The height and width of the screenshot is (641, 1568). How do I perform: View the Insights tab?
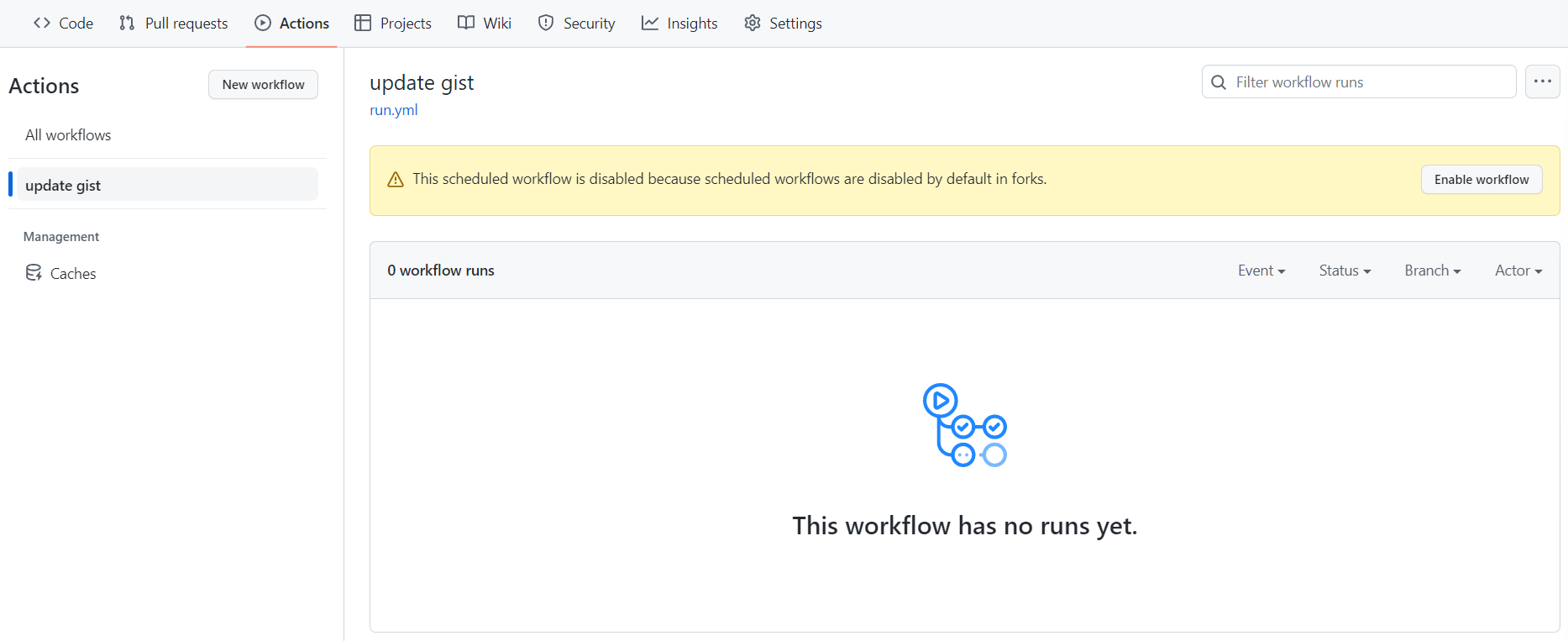(x=679, y=24)
